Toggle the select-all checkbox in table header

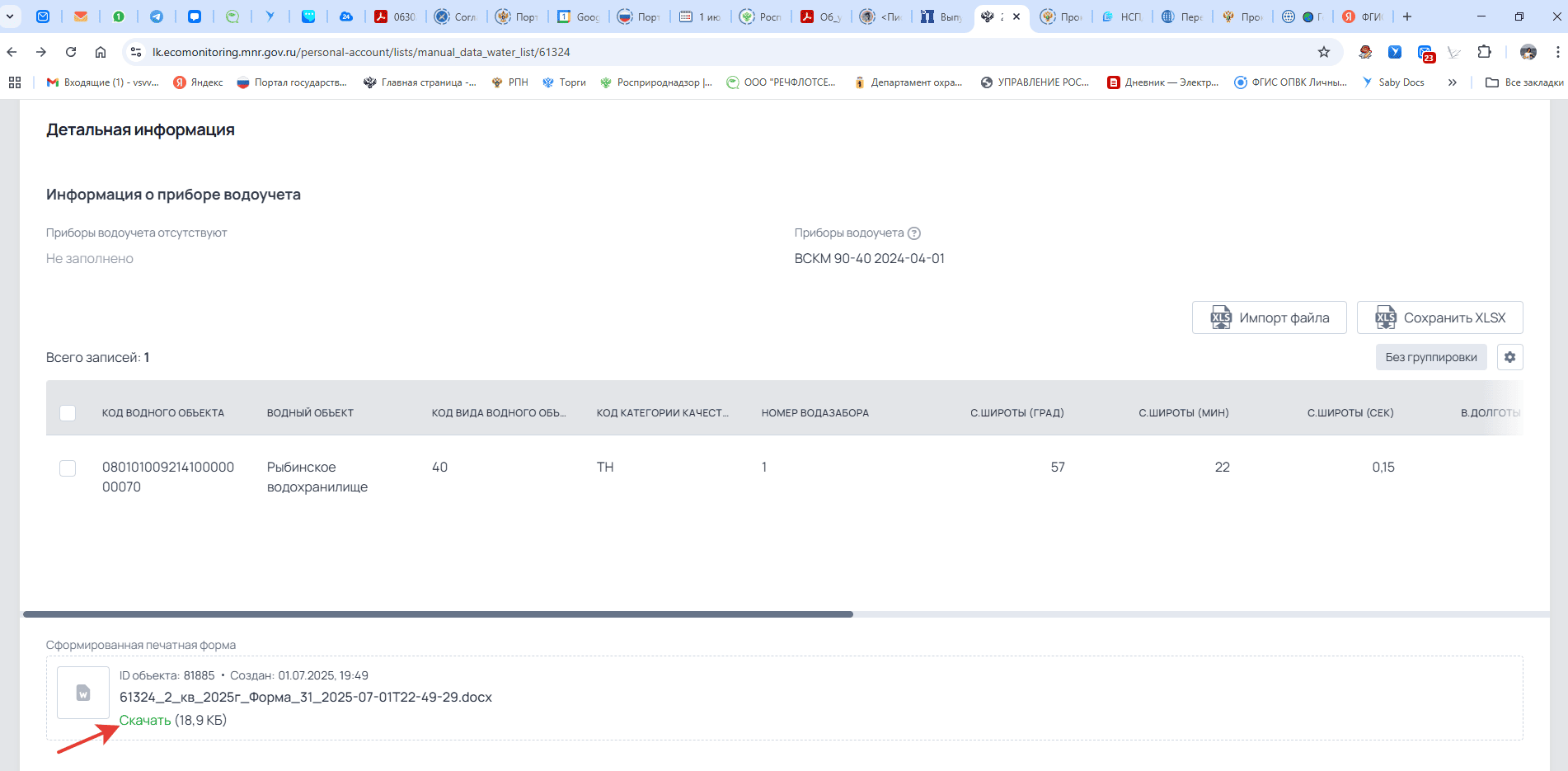(x=68, y=413)
